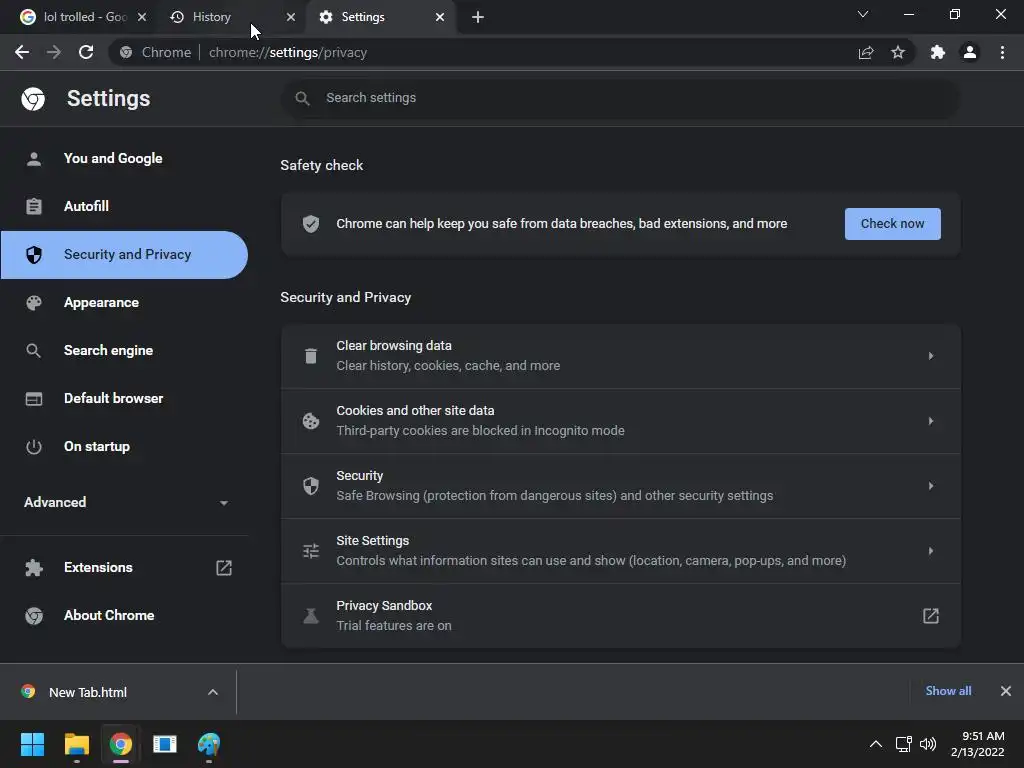Expand the Site Settings row arrow
Image resolution: width=1024 pixels, height=768 pixels.
(x=931, y=551)
